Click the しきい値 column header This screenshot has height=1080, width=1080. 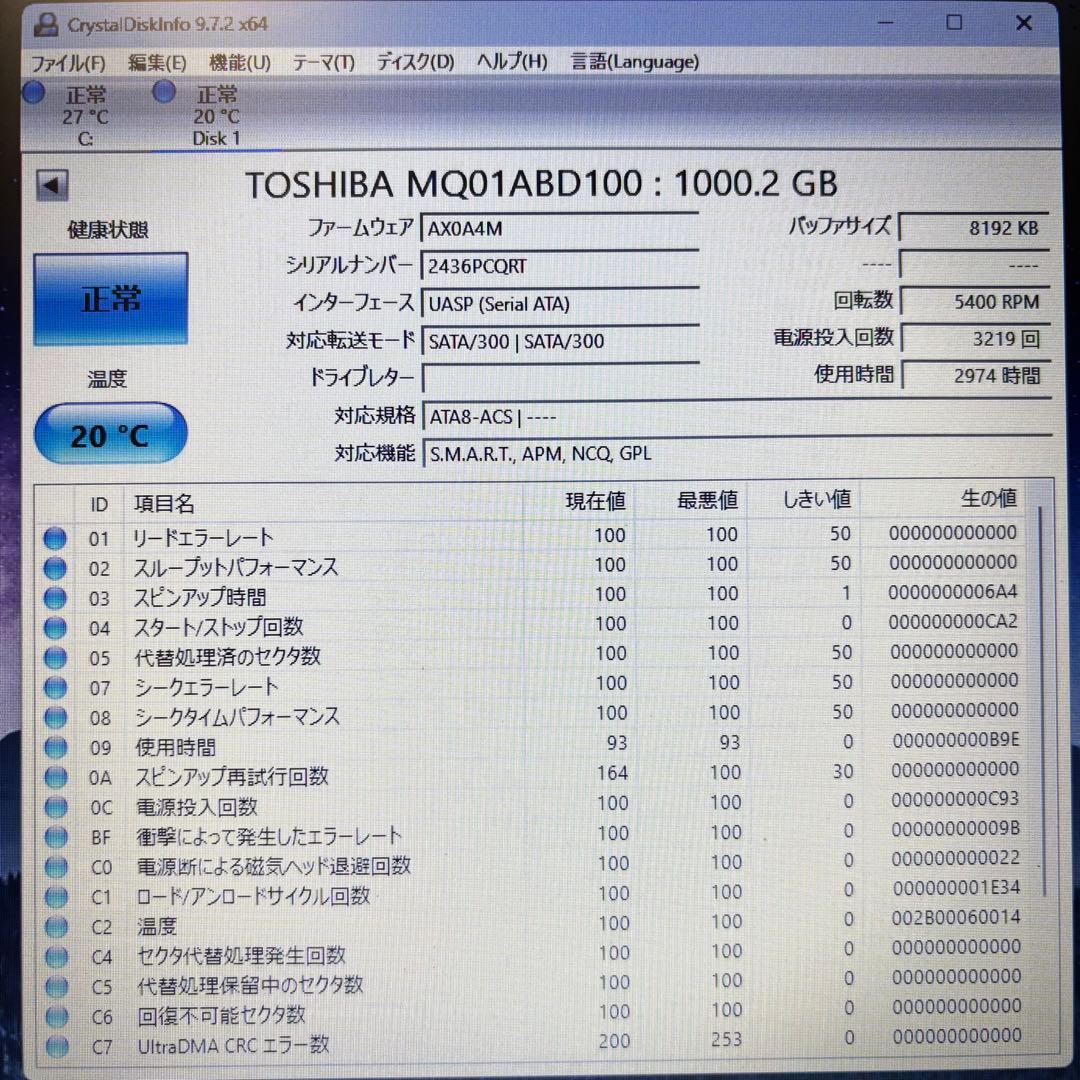click(x=804, y=499)
